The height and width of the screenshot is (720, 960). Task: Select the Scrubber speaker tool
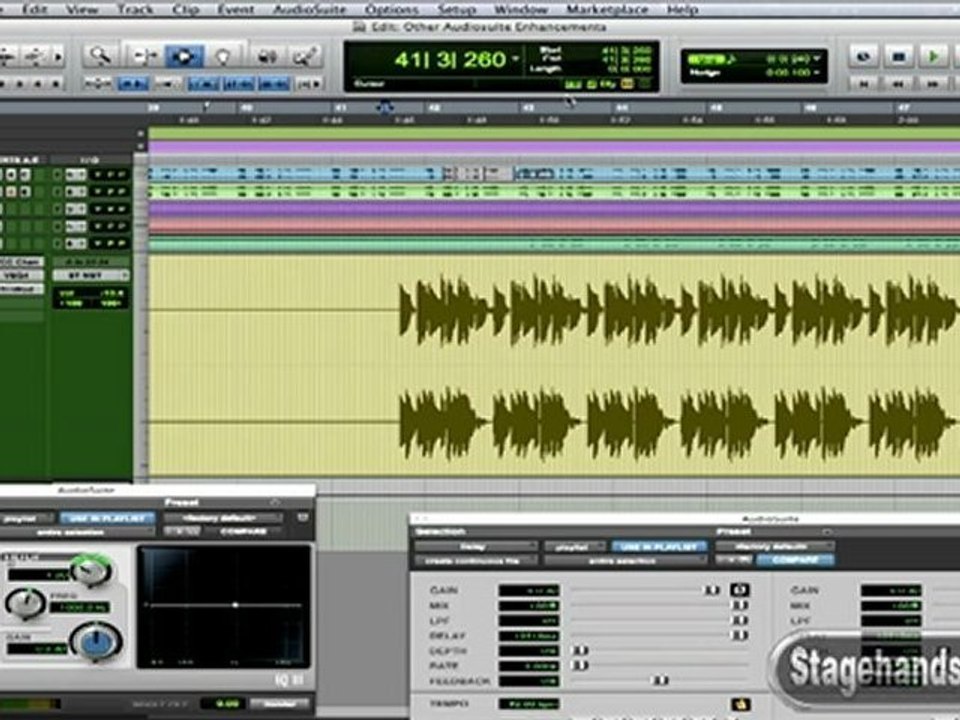tap(266, 56)
